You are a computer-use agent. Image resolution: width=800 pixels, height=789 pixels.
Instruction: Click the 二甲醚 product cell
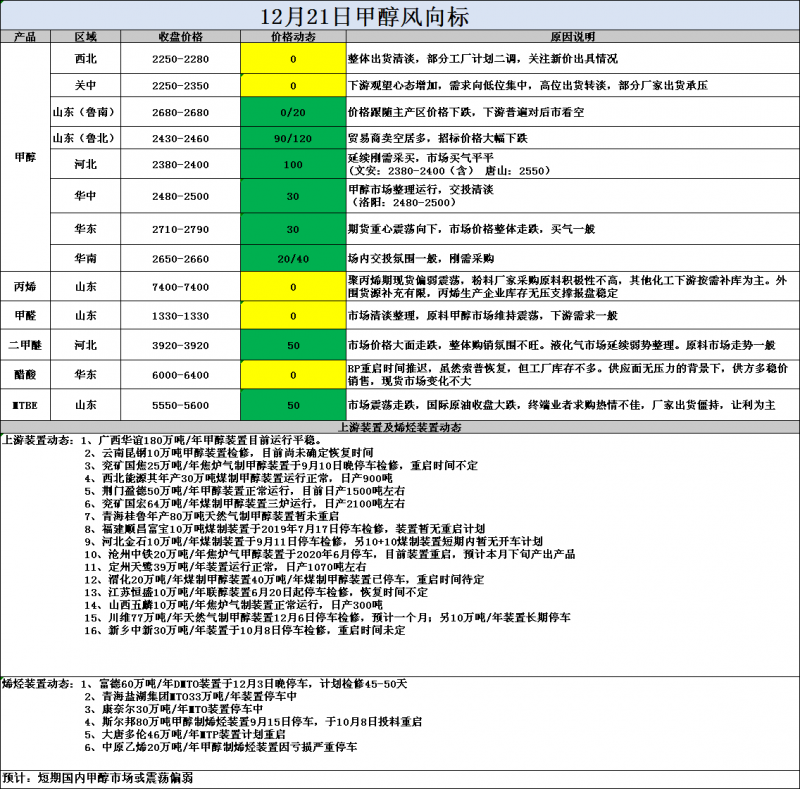[x=25, y=345]
